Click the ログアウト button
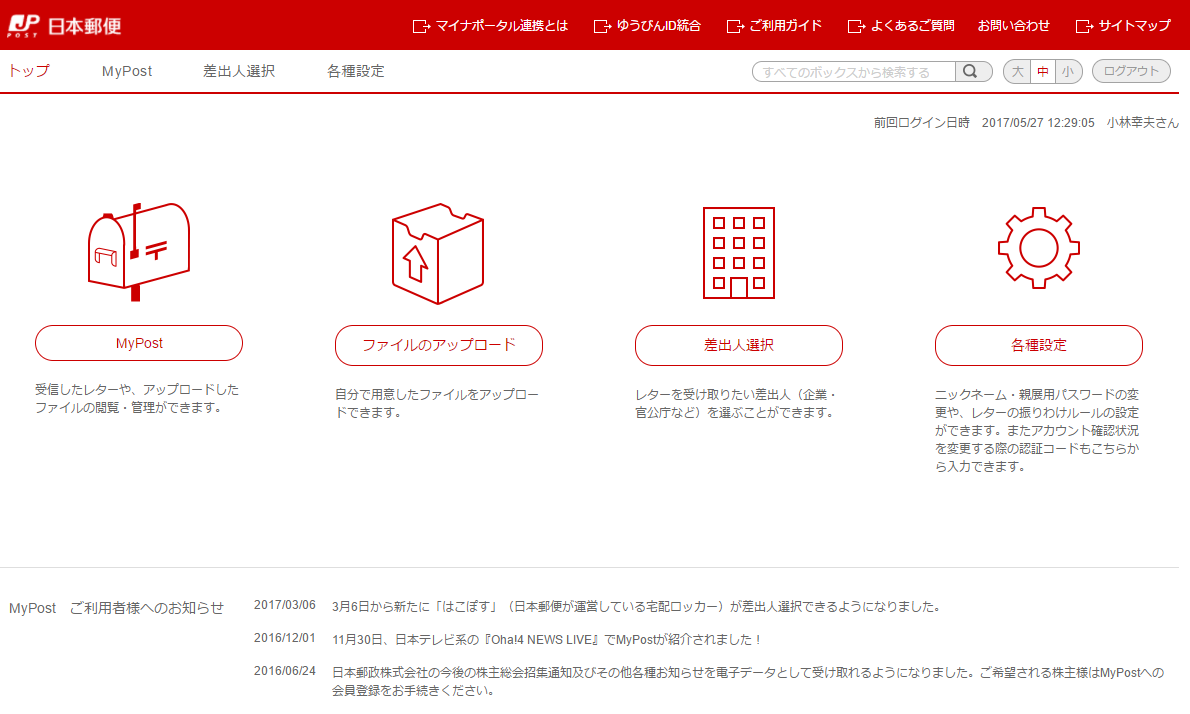Screen dimensions: 1190x714 click(1131, 71)
